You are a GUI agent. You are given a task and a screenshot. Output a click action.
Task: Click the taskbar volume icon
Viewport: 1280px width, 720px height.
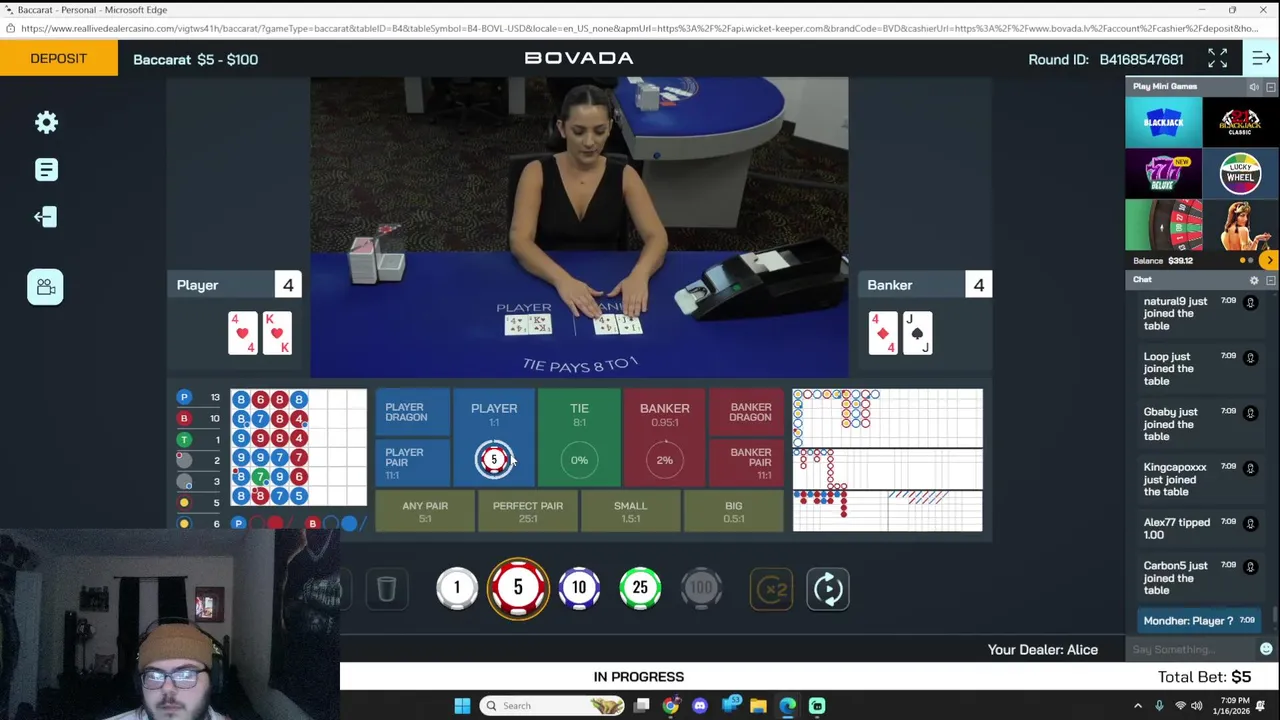tap(1199, 706)
